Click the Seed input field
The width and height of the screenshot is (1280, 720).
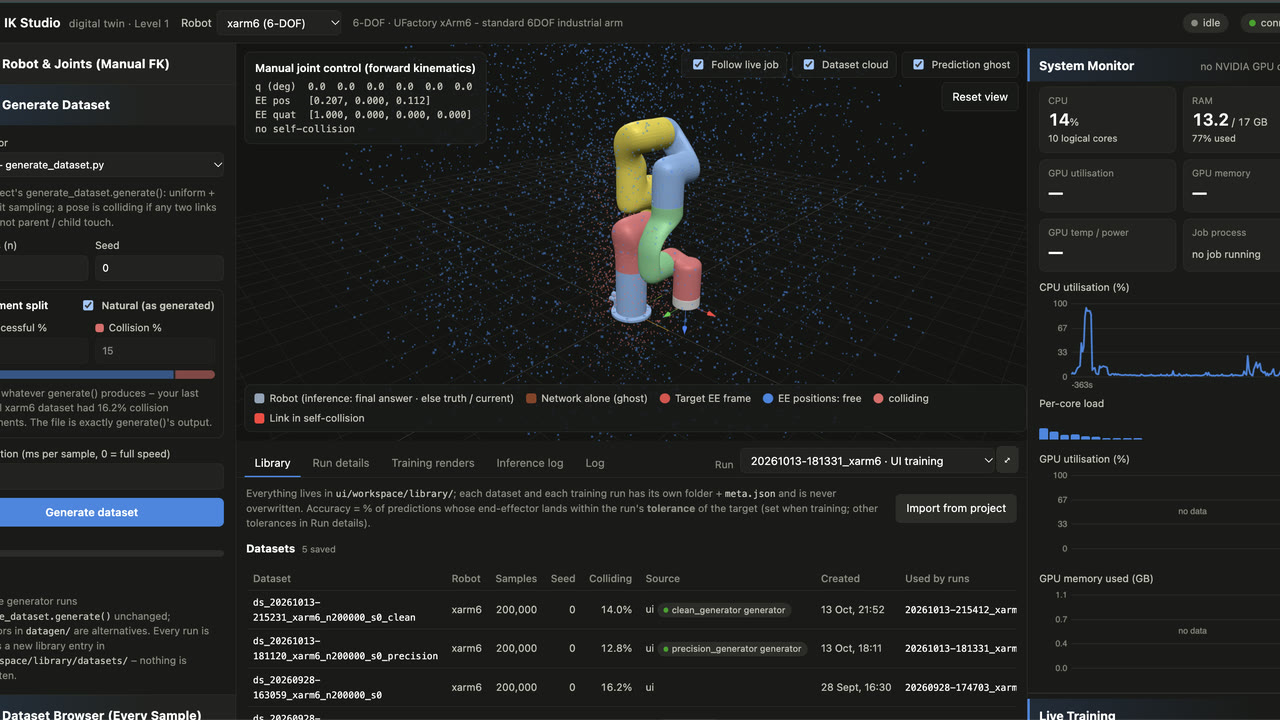point(159,268)
